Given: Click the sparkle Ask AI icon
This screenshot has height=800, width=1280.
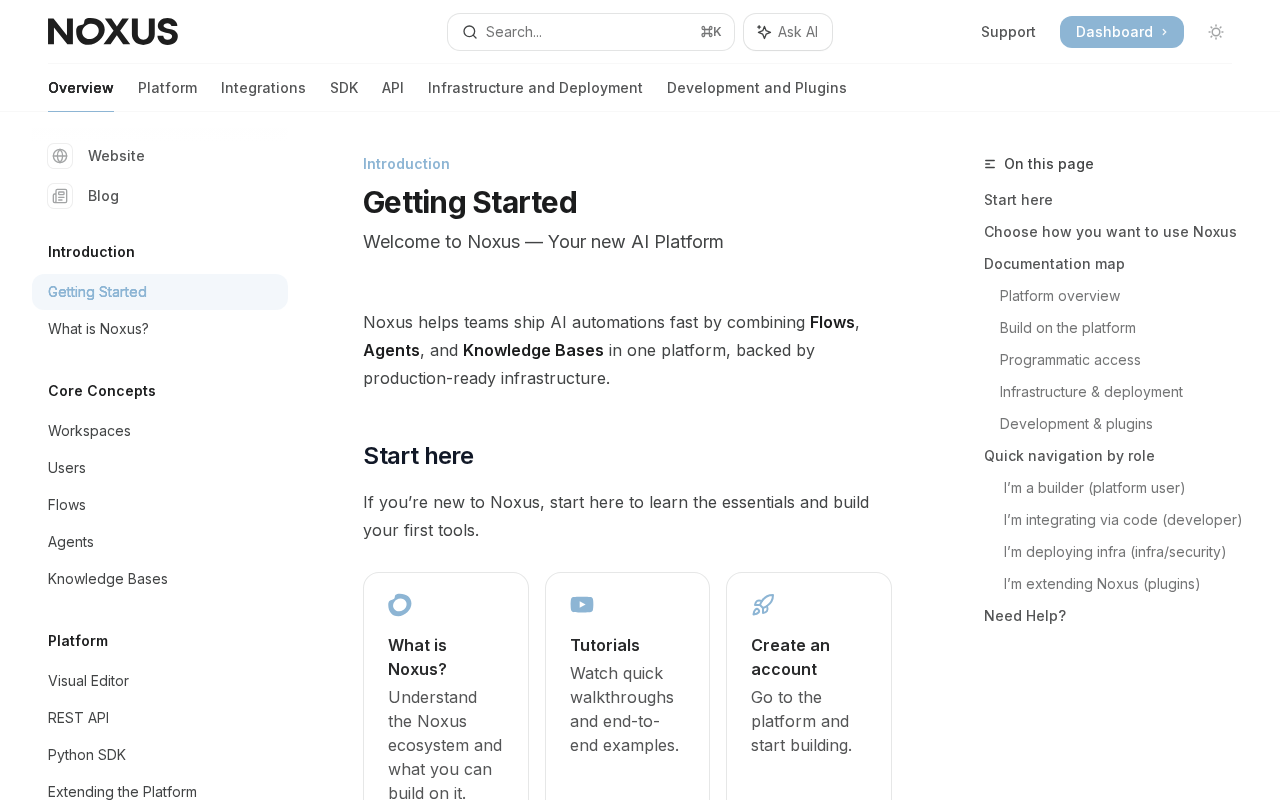Looking at the screenshot, I should (764, 32).
